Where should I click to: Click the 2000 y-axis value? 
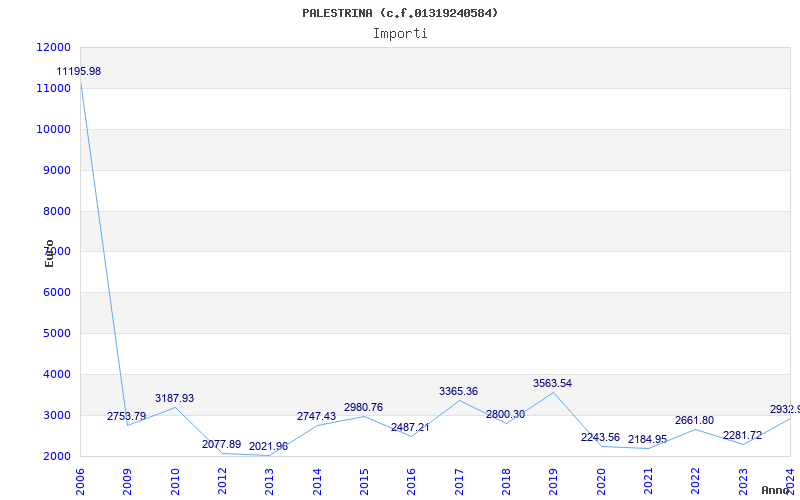pyautogui.click(x=57, y=456)
